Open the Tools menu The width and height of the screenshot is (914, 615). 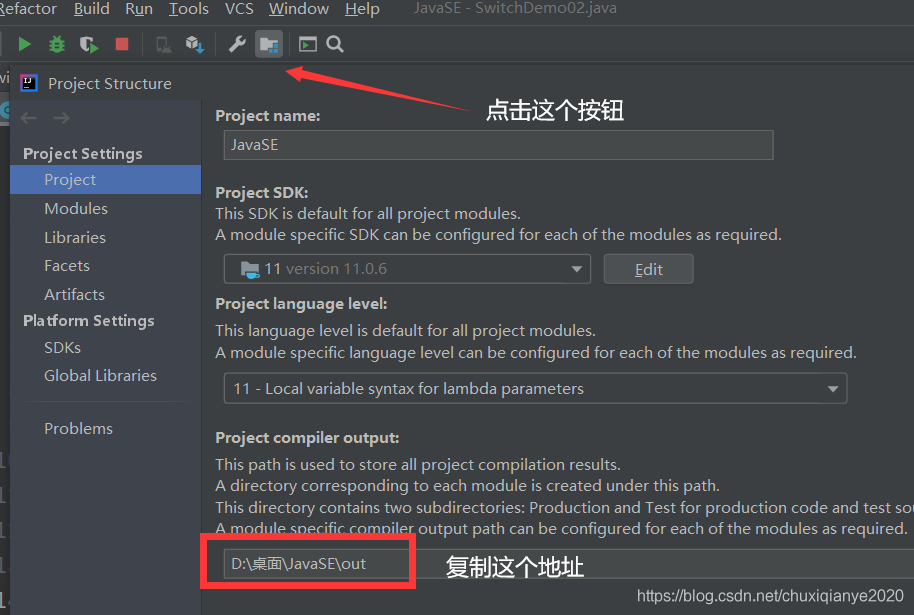(x=189, y=9)
